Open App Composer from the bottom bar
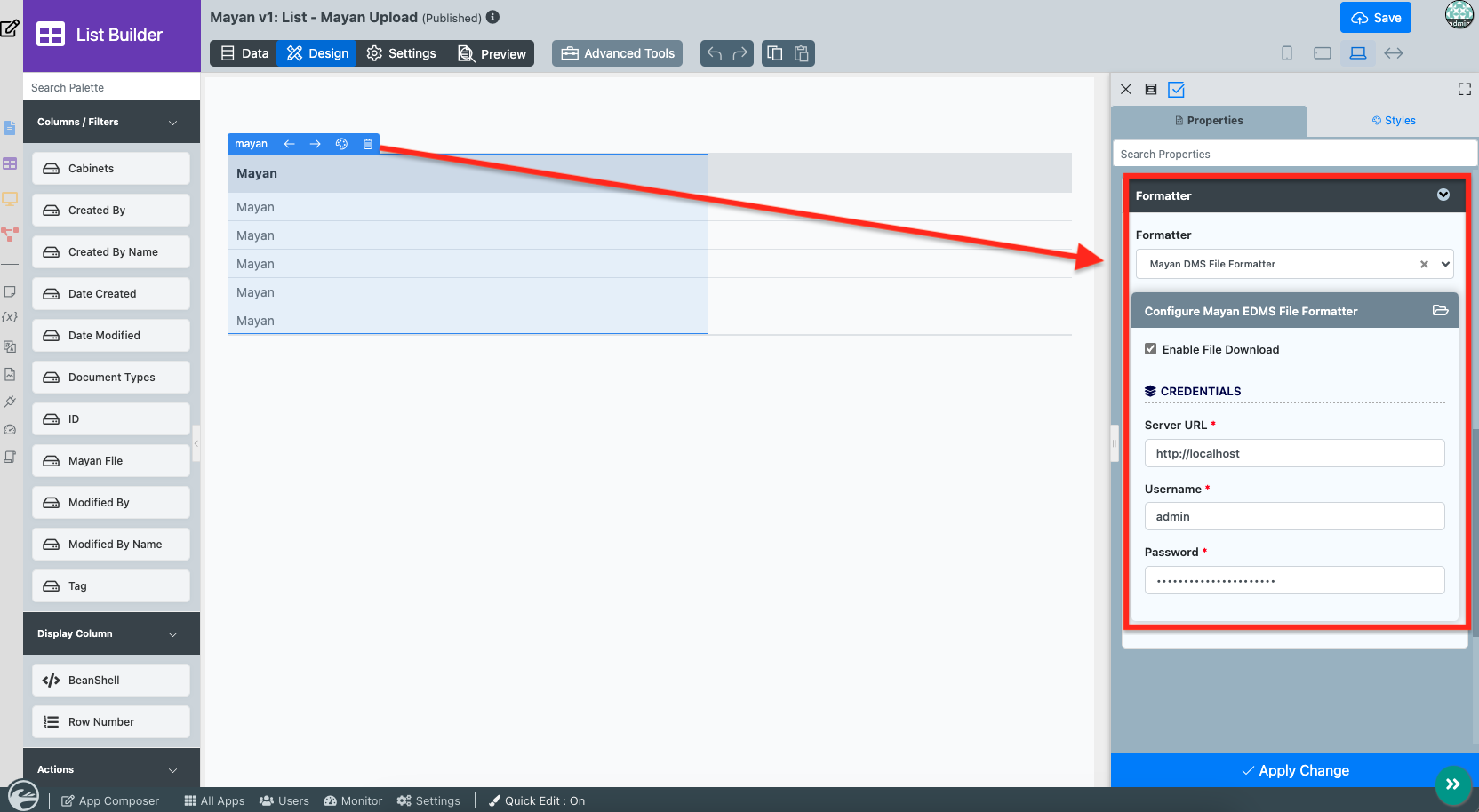The image size is (1479, 812). coord(110,800)
